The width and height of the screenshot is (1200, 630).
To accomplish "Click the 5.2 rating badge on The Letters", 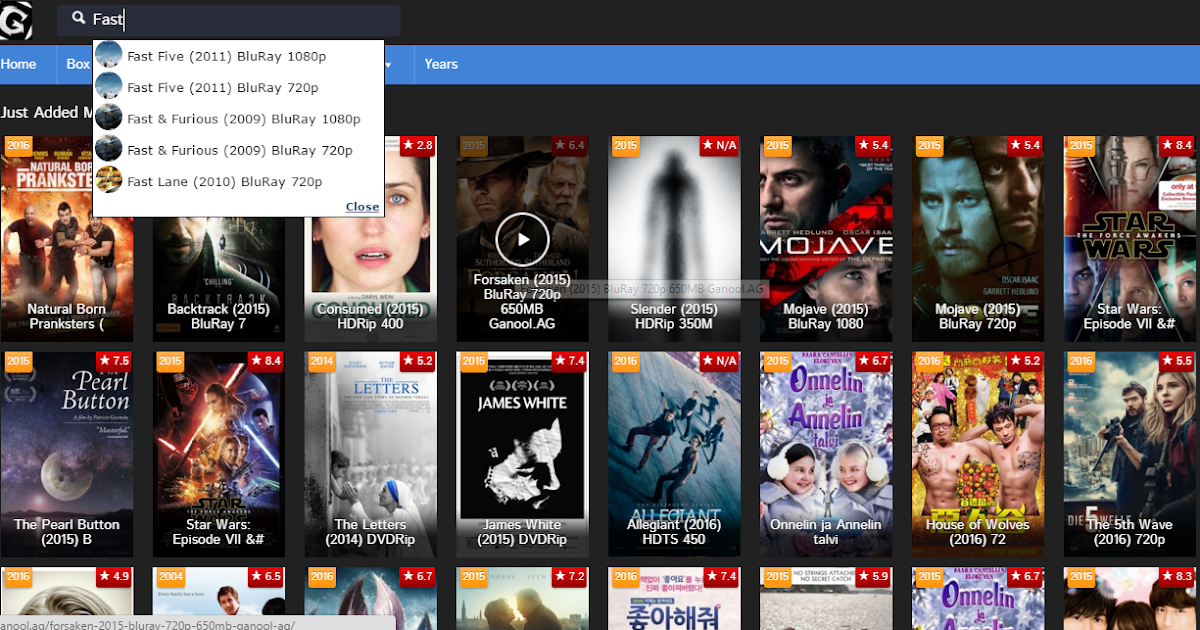I will (417, 361).
